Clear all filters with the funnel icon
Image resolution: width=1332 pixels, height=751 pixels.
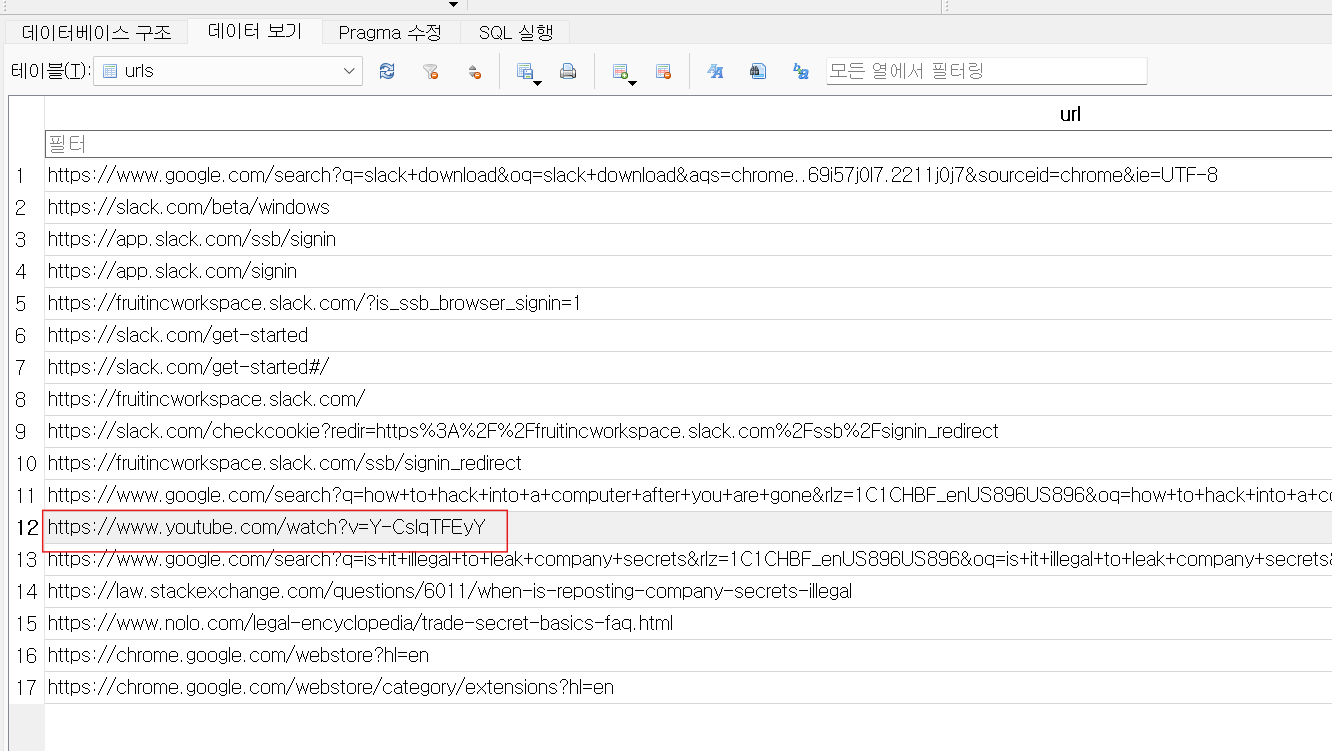431,71
